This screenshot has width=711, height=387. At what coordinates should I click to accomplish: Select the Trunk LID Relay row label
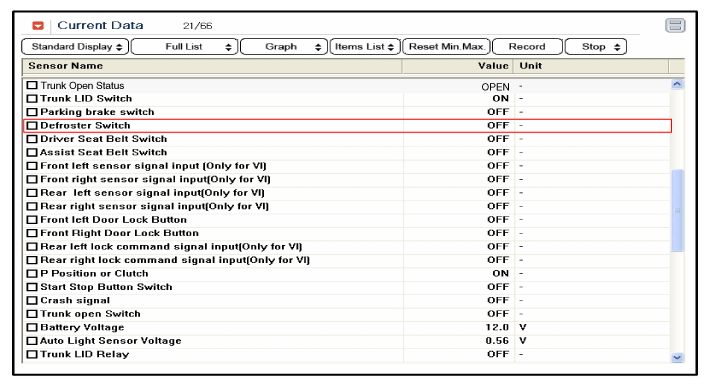coord(84,354)
